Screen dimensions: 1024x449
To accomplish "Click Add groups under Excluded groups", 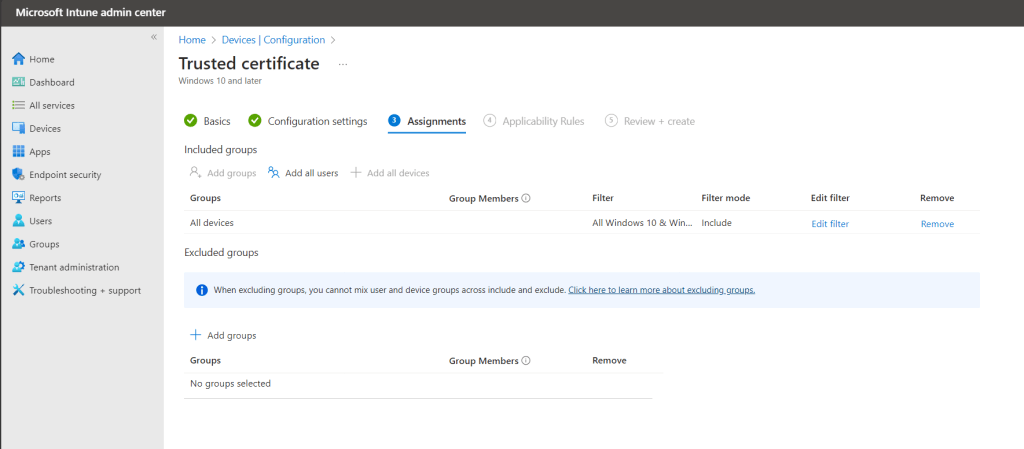I will (223, 335).
